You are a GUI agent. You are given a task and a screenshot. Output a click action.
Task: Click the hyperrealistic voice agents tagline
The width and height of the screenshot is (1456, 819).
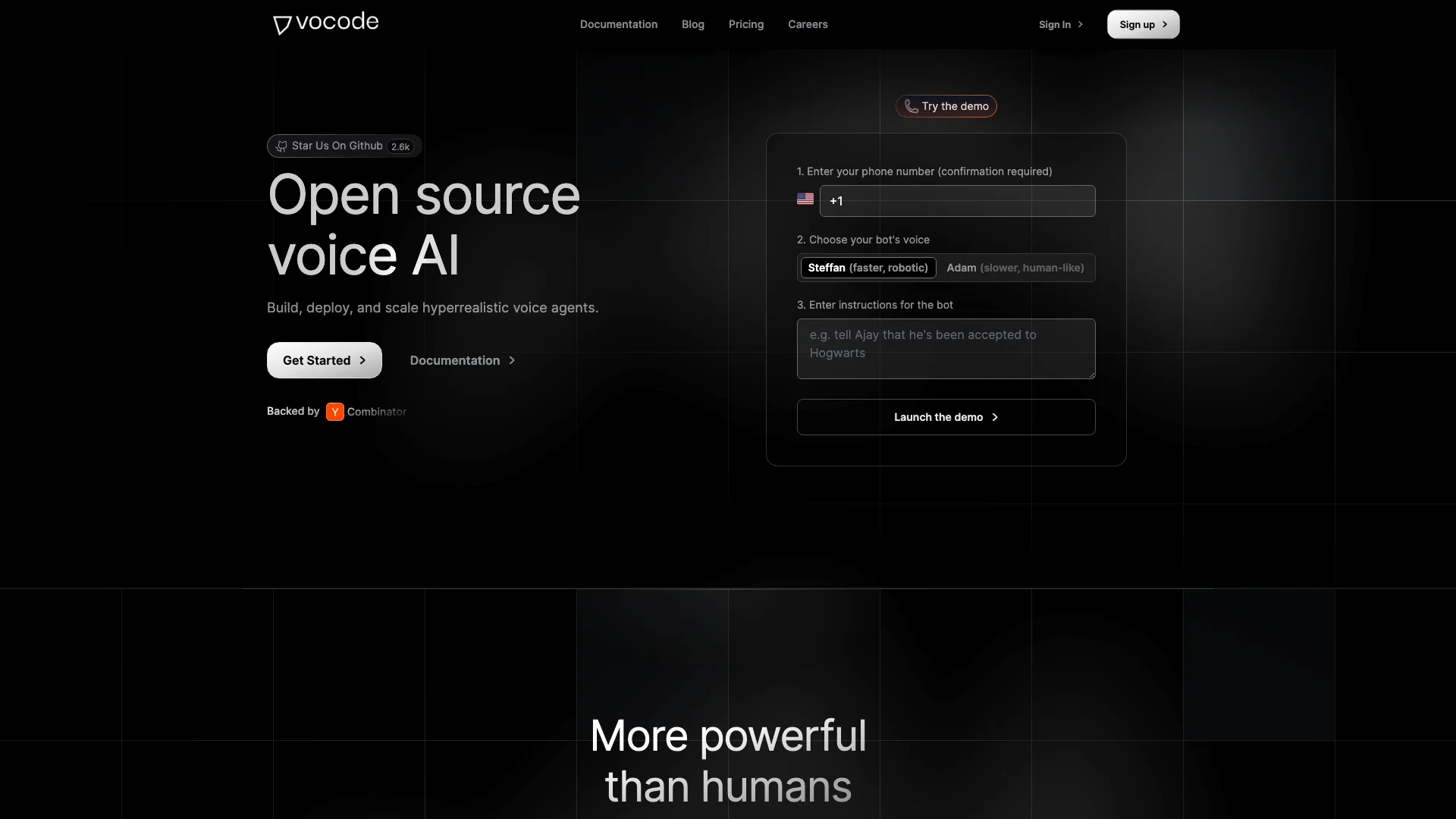[433, 308]
